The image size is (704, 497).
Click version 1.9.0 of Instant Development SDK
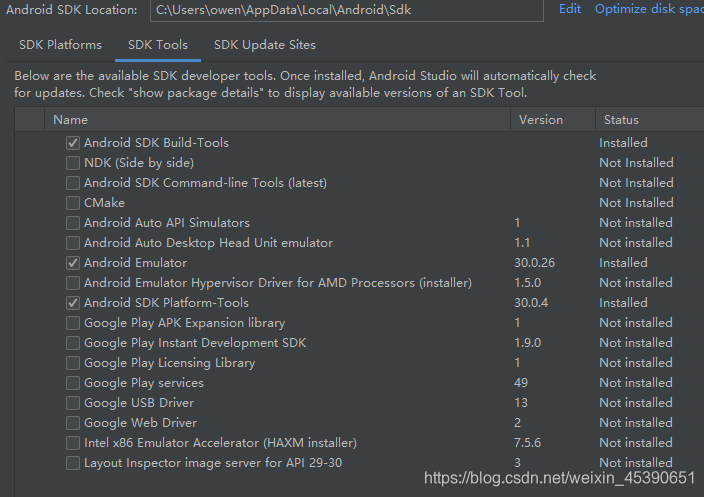(x=528, y=343)
